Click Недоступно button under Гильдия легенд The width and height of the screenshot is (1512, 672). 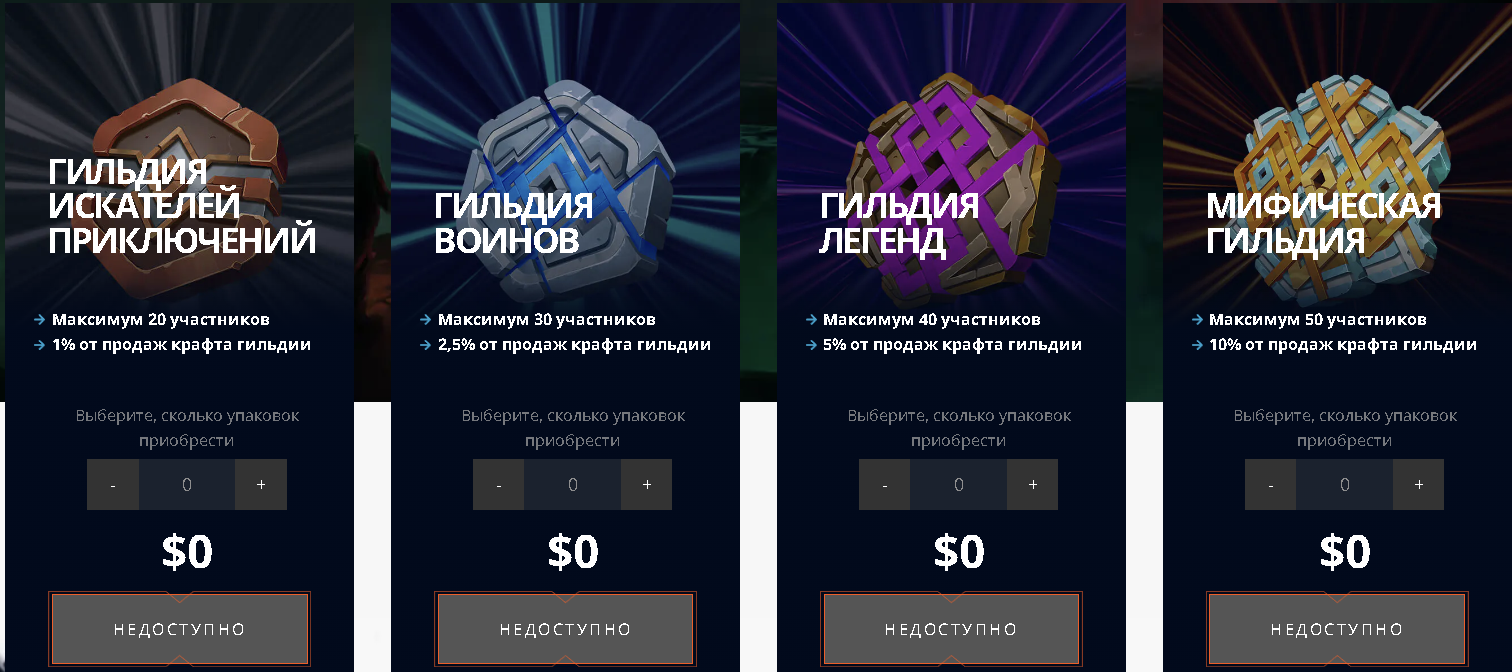point(951,629)
